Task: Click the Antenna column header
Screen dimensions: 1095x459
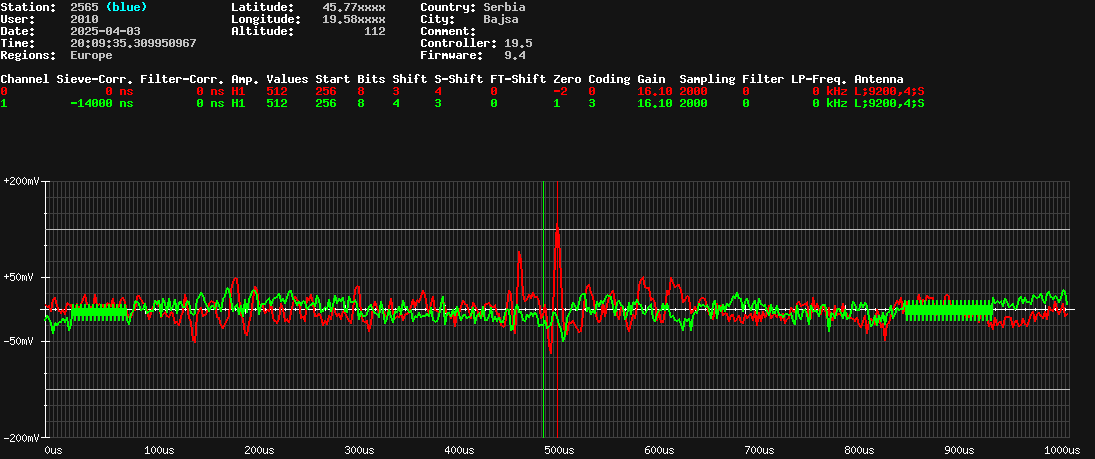Action: (878, 79)
